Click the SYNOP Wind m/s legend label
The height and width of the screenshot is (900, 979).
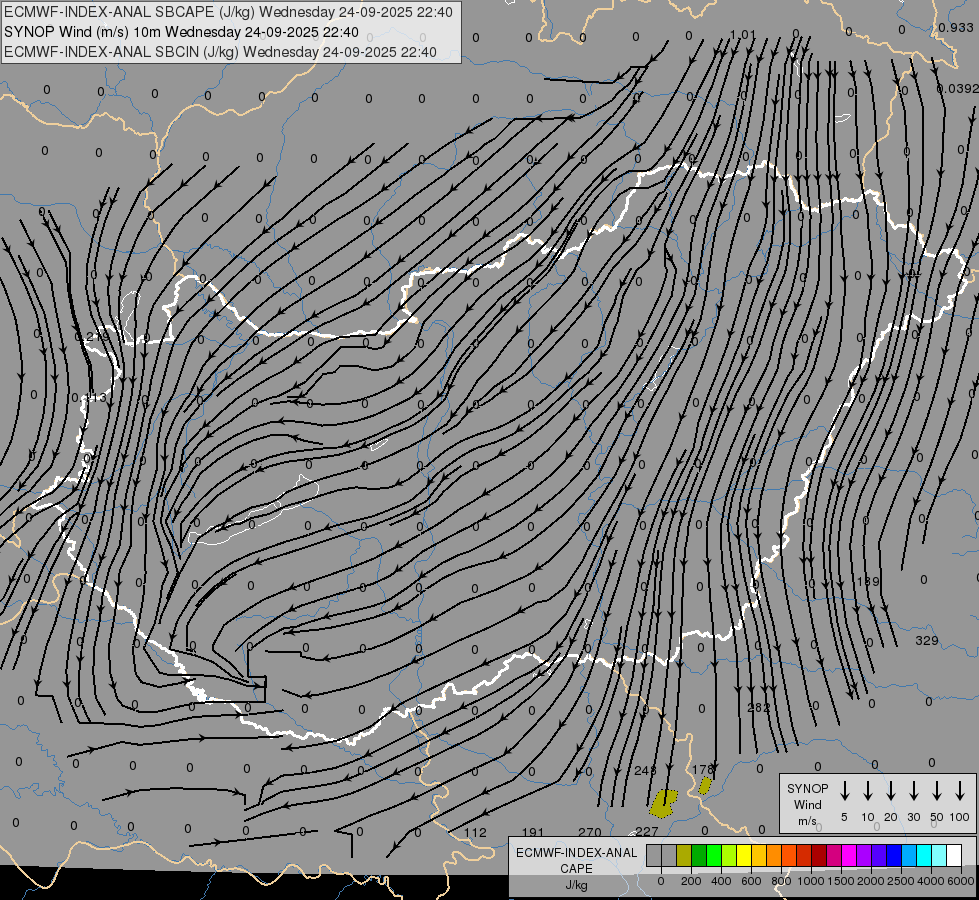click(x=807, y=804)
